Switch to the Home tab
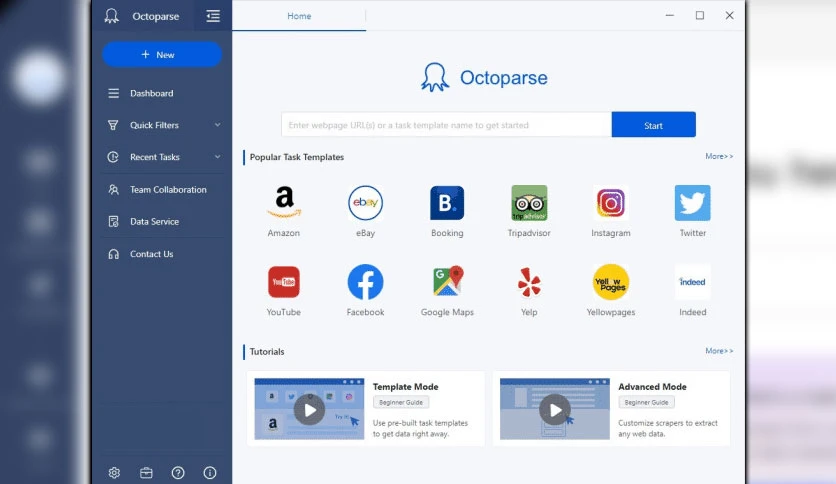This screenshot has width=836, height=484. [299, 16]
